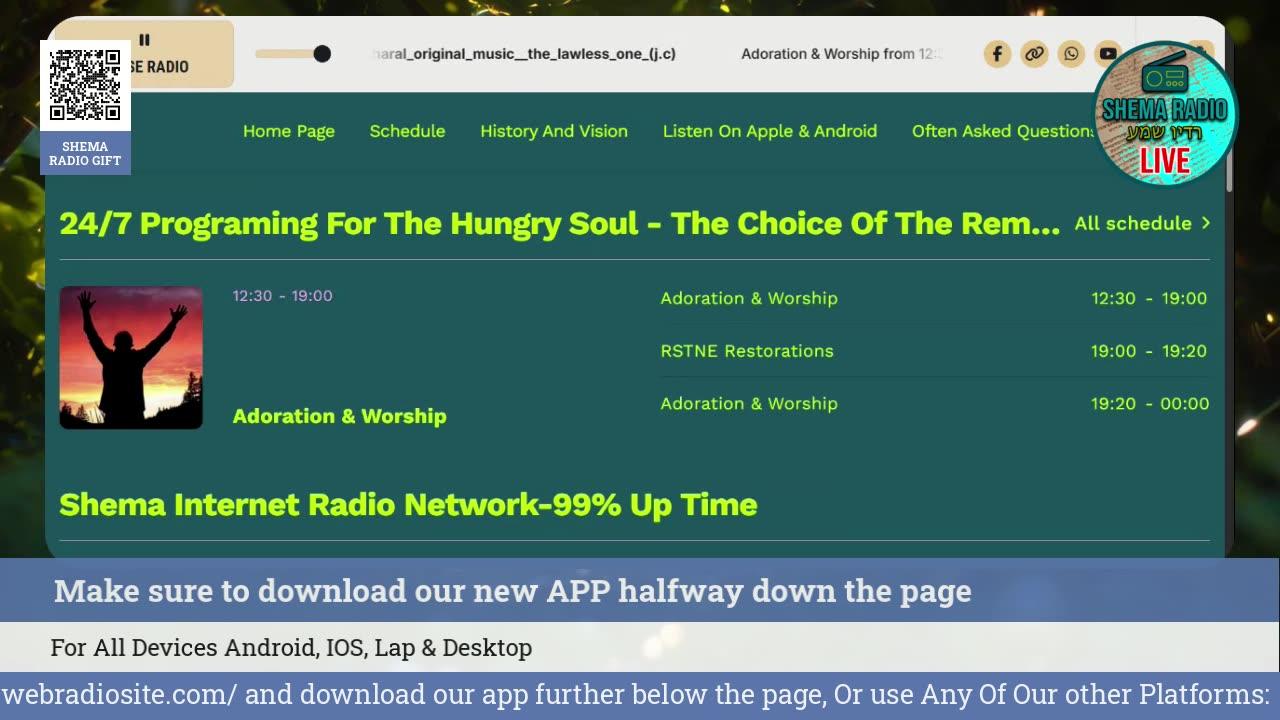Click the 19:00 - 19:20 time text
This screenshot has width=1280, height=720.
(x=1149, y=351)
